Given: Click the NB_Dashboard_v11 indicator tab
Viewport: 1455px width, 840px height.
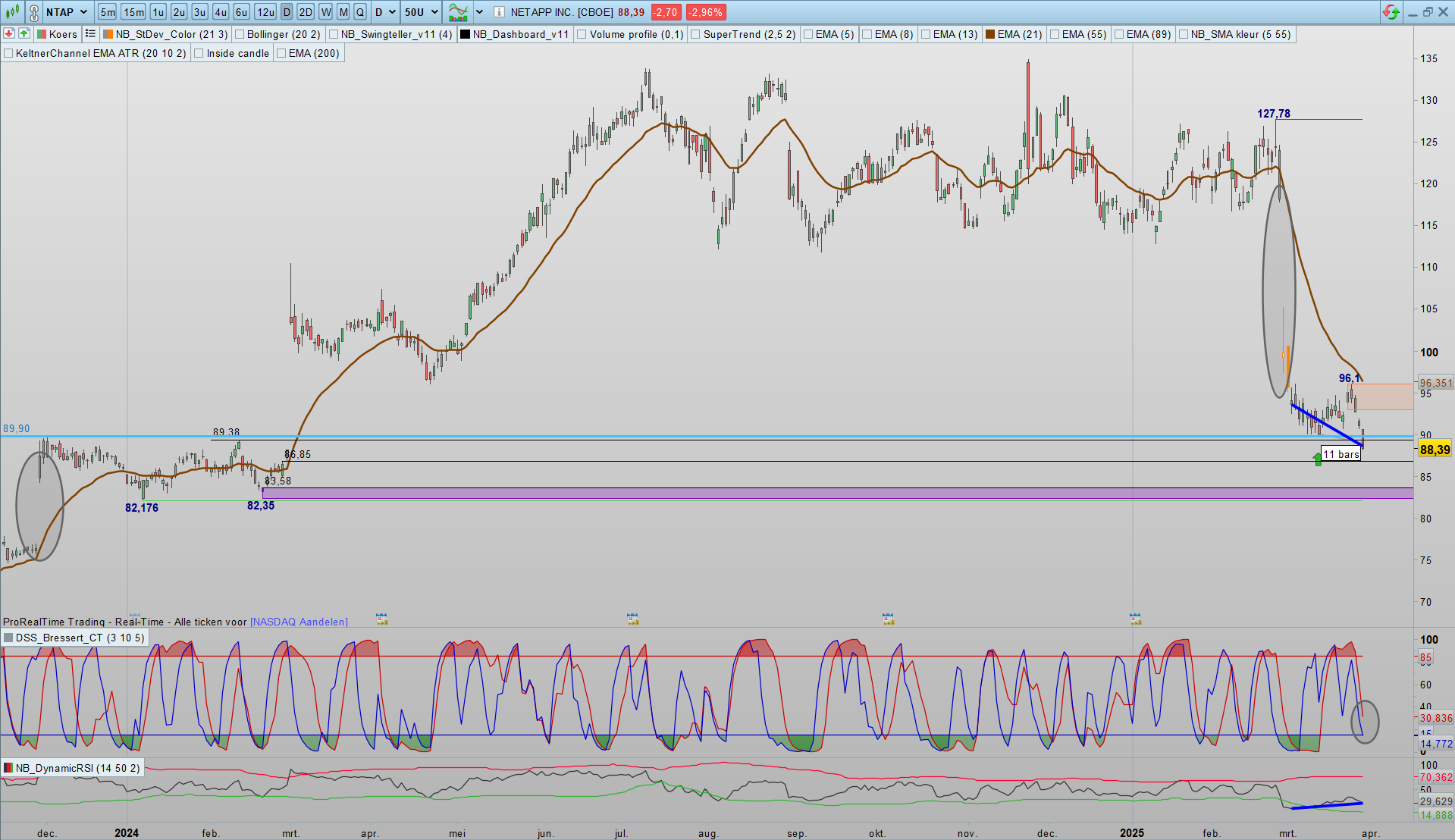Looking at the screenshot, I should pos(515,34).
